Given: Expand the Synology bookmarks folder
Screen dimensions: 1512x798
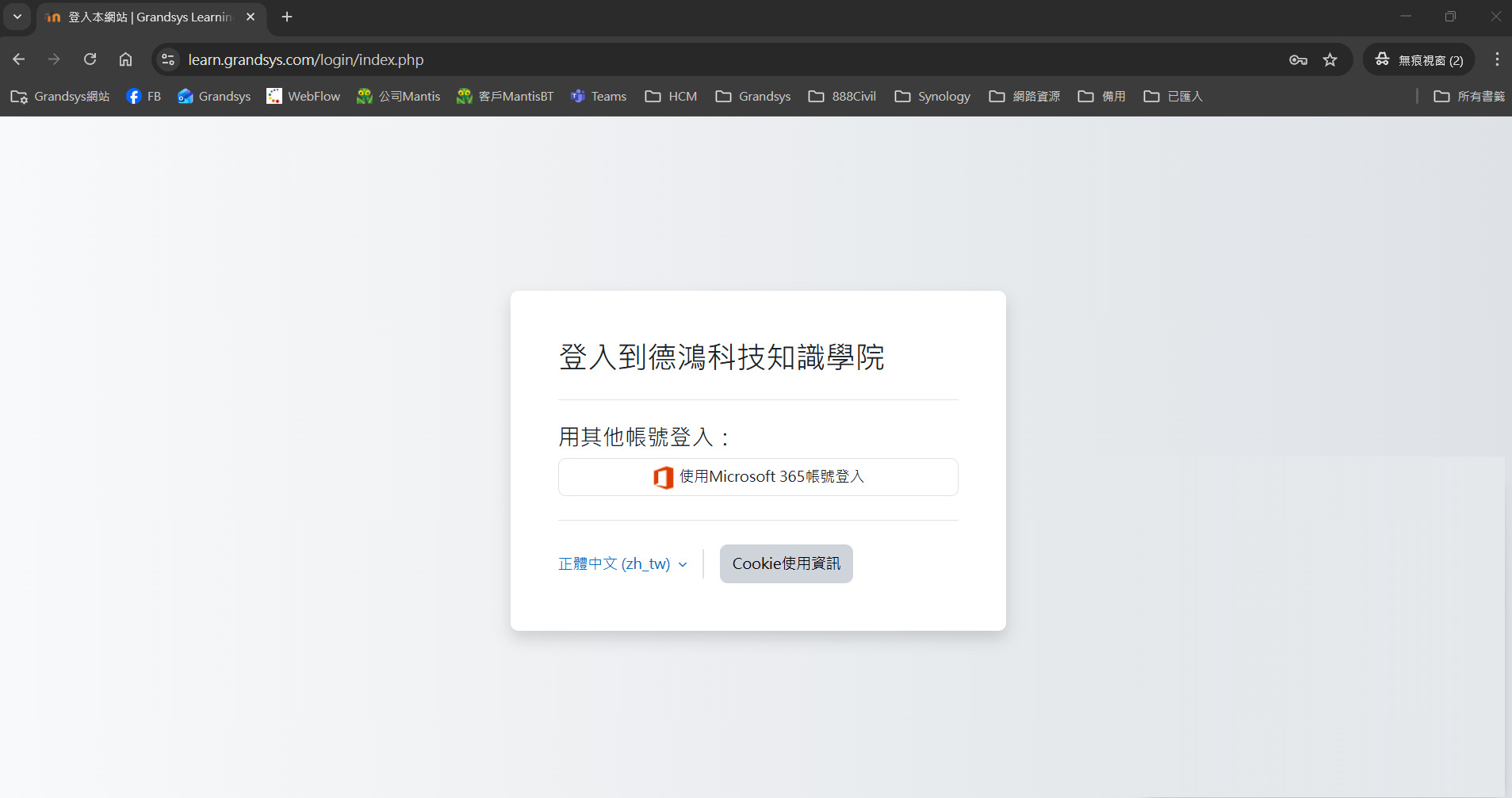Looking at the screenshot, I should pos(932,96).
